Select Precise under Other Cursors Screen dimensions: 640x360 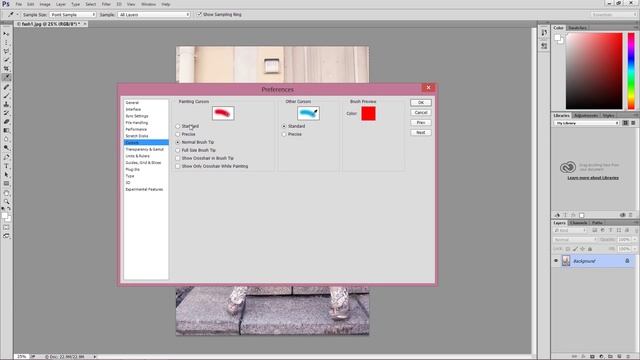pyautogui.click(x=292, y=134)
